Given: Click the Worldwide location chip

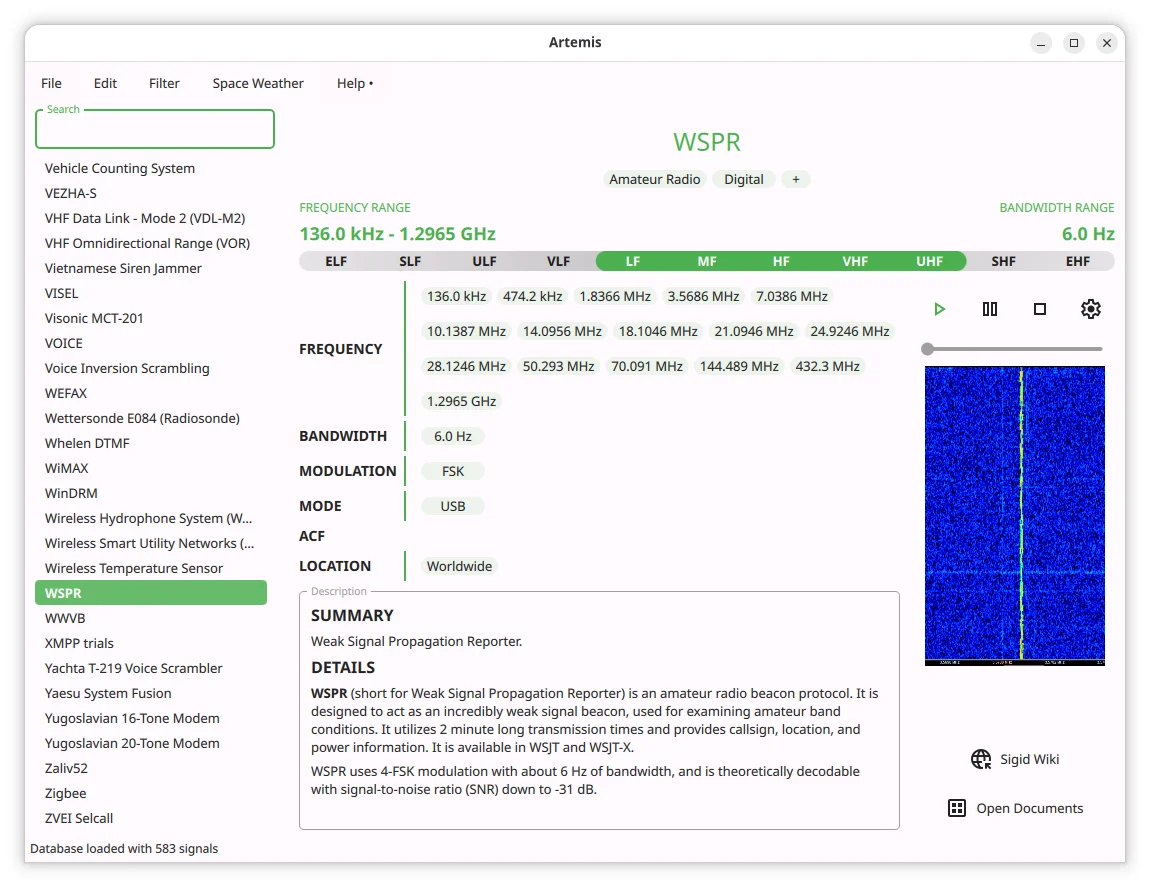Looking at the screenshot, I should coord(459,566).
